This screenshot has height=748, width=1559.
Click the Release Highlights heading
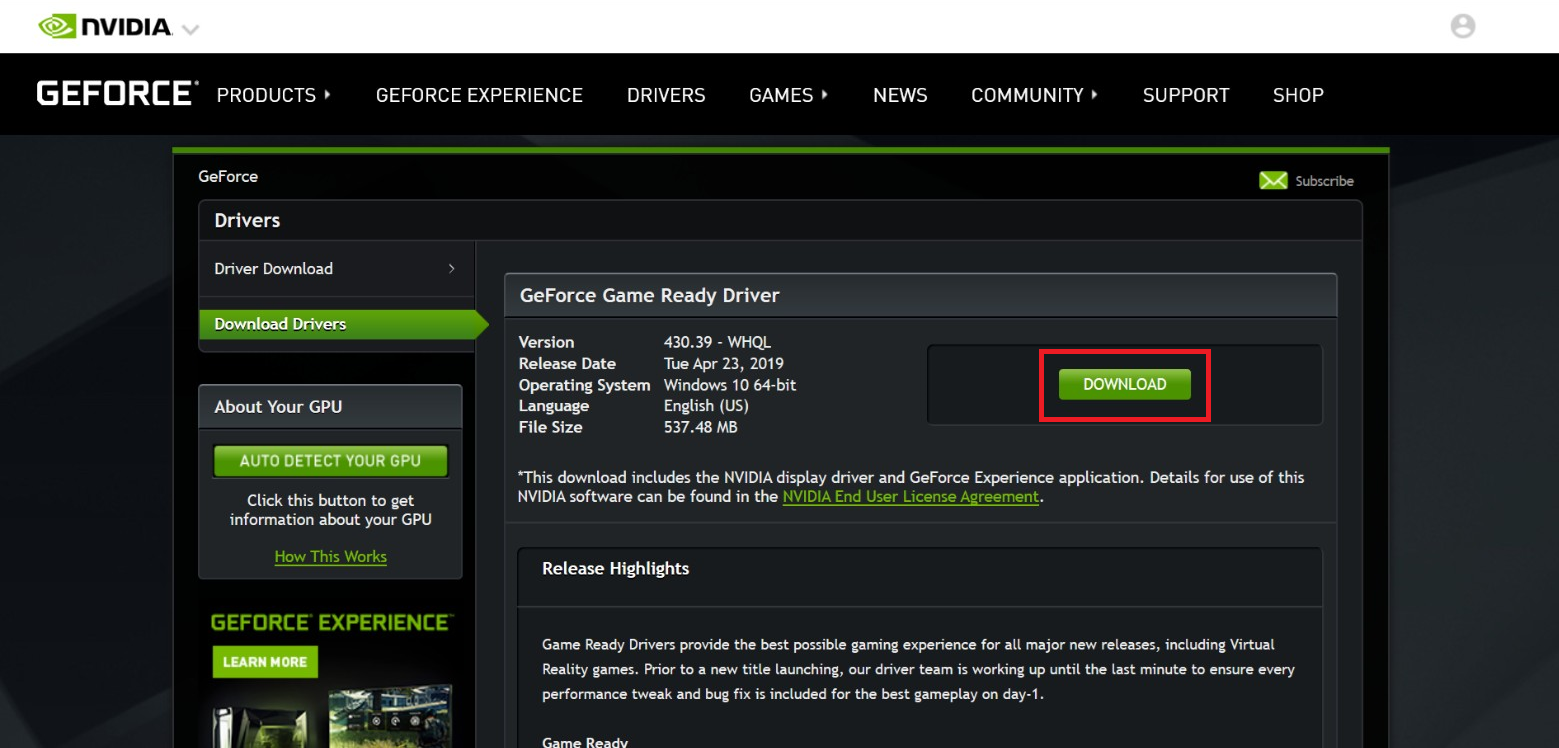click(x=615, y=568)
